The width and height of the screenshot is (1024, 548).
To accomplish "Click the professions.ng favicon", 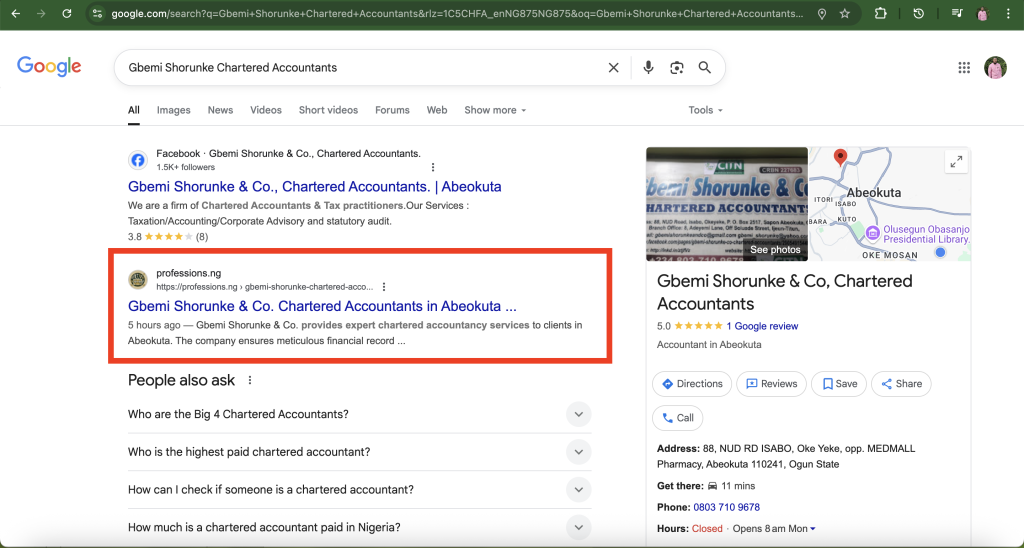I will point(137,280).
